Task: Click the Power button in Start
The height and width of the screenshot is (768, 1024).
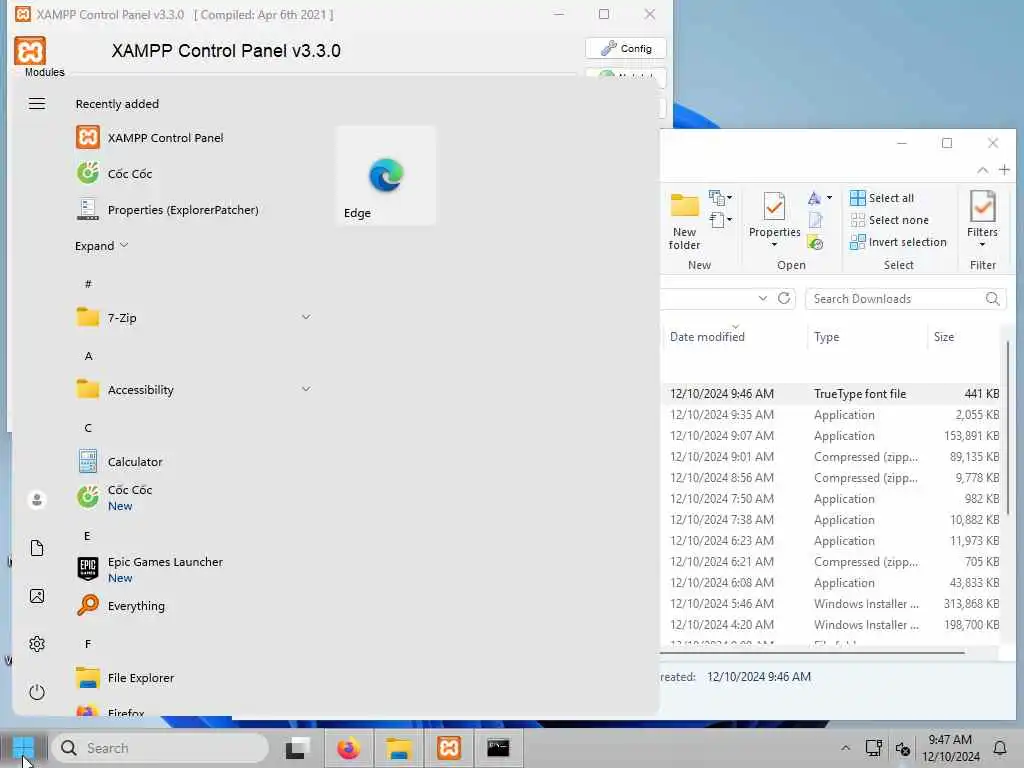Action: (x=37, y=692)
